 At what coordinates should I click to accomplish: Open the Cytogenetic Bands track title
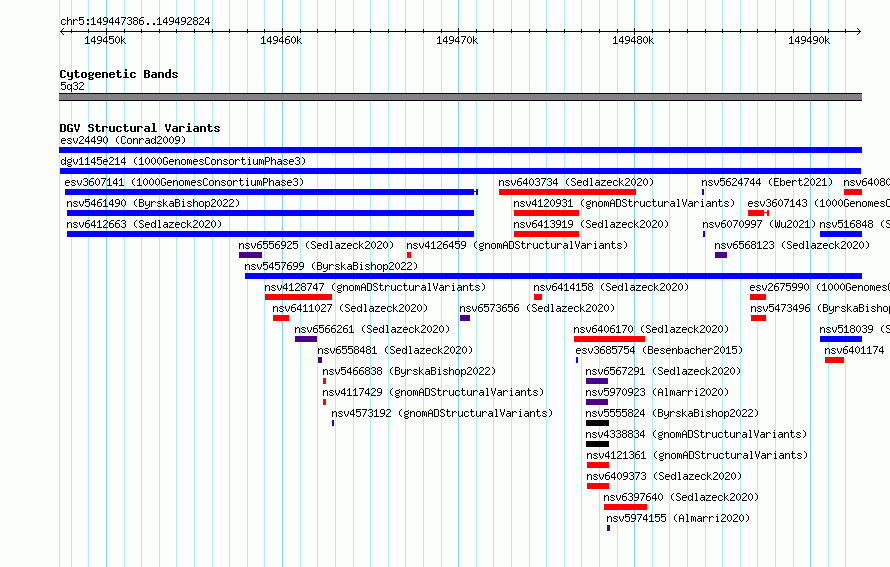tap(119, 74)
